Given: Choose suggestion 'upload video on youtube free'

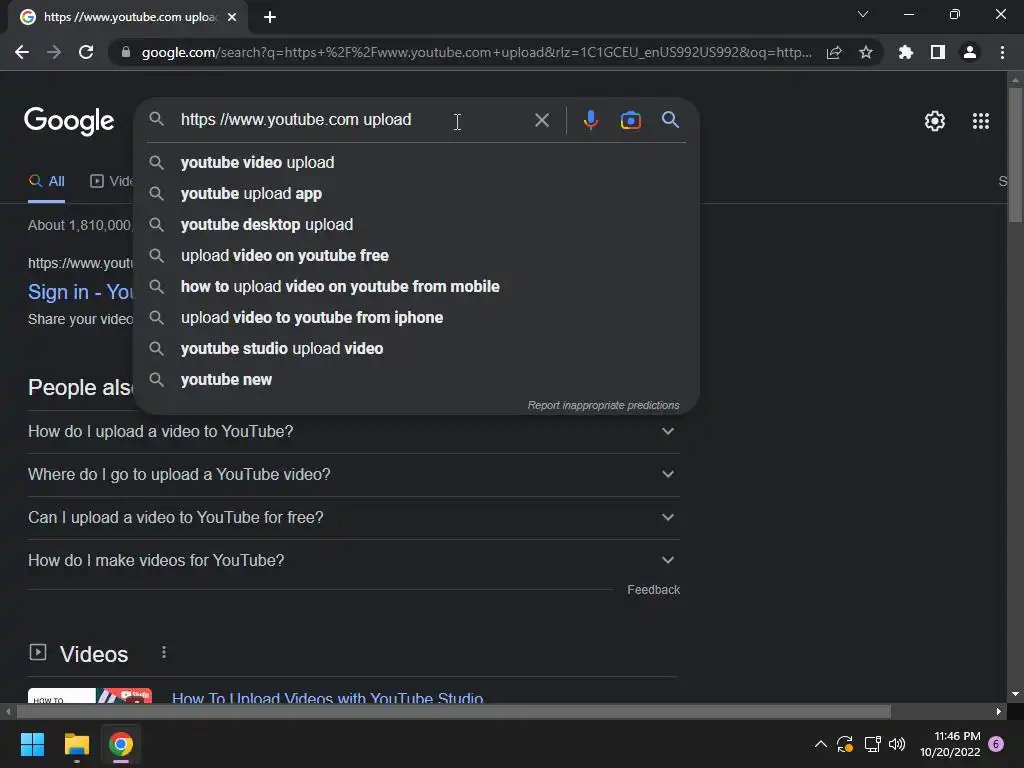Looking at the screenshot, I should pyautogui.click(x=416, y=255).
